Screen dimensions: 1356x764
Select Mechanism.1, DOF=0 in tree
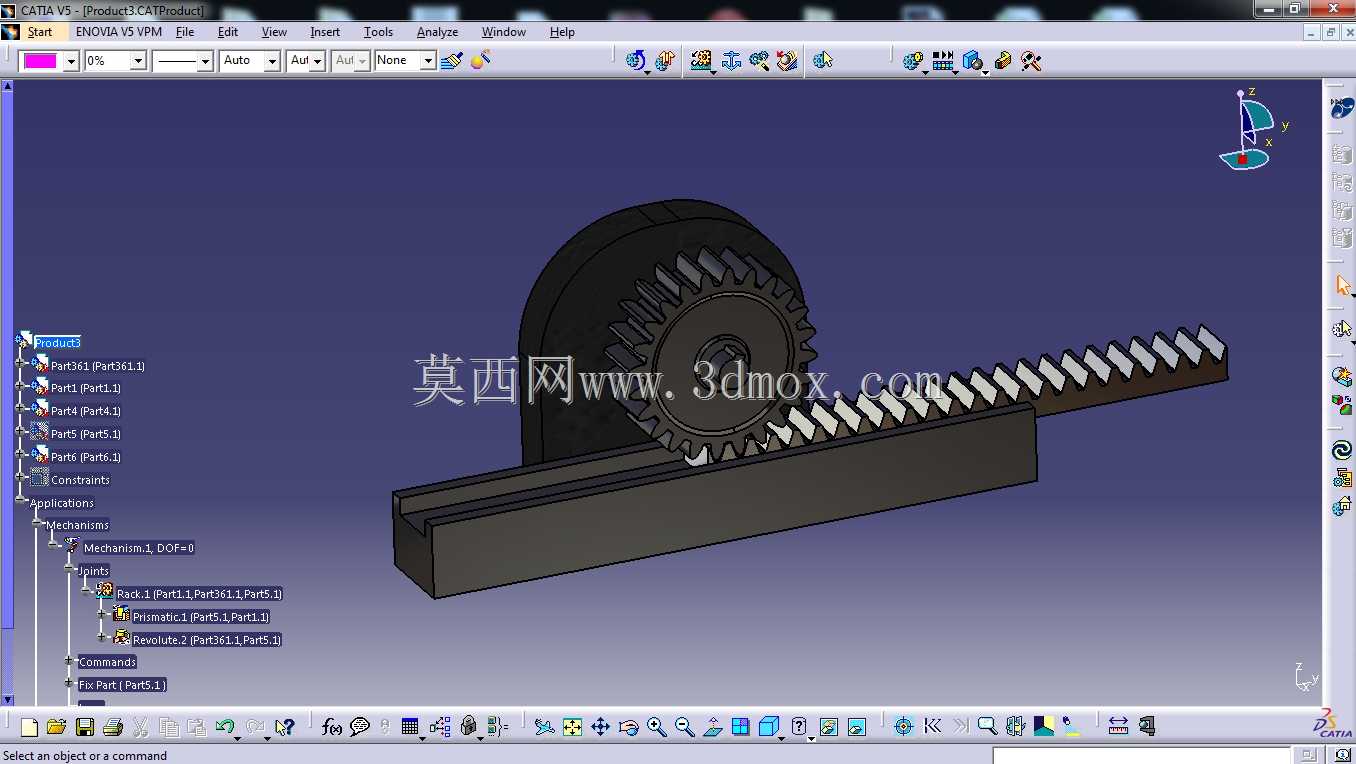click(x=139, y=548)
